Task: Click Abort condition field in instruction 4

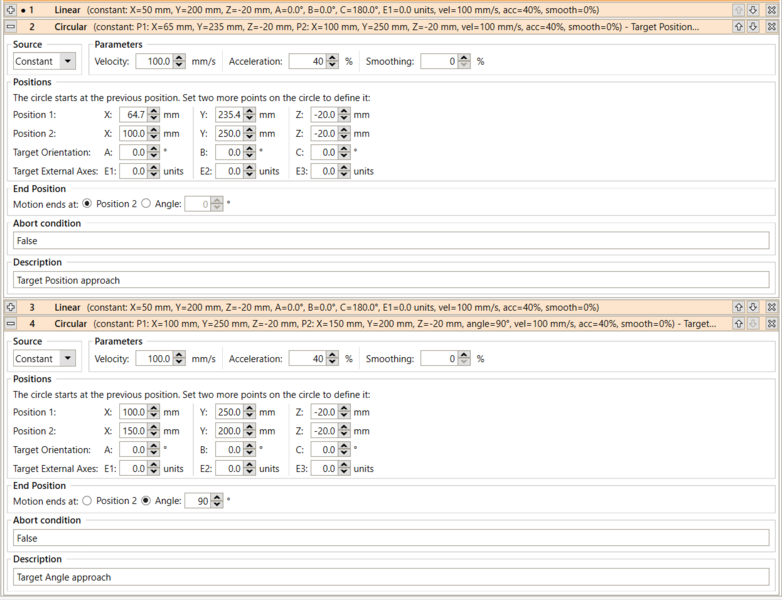Action: [x=390, y=538]
